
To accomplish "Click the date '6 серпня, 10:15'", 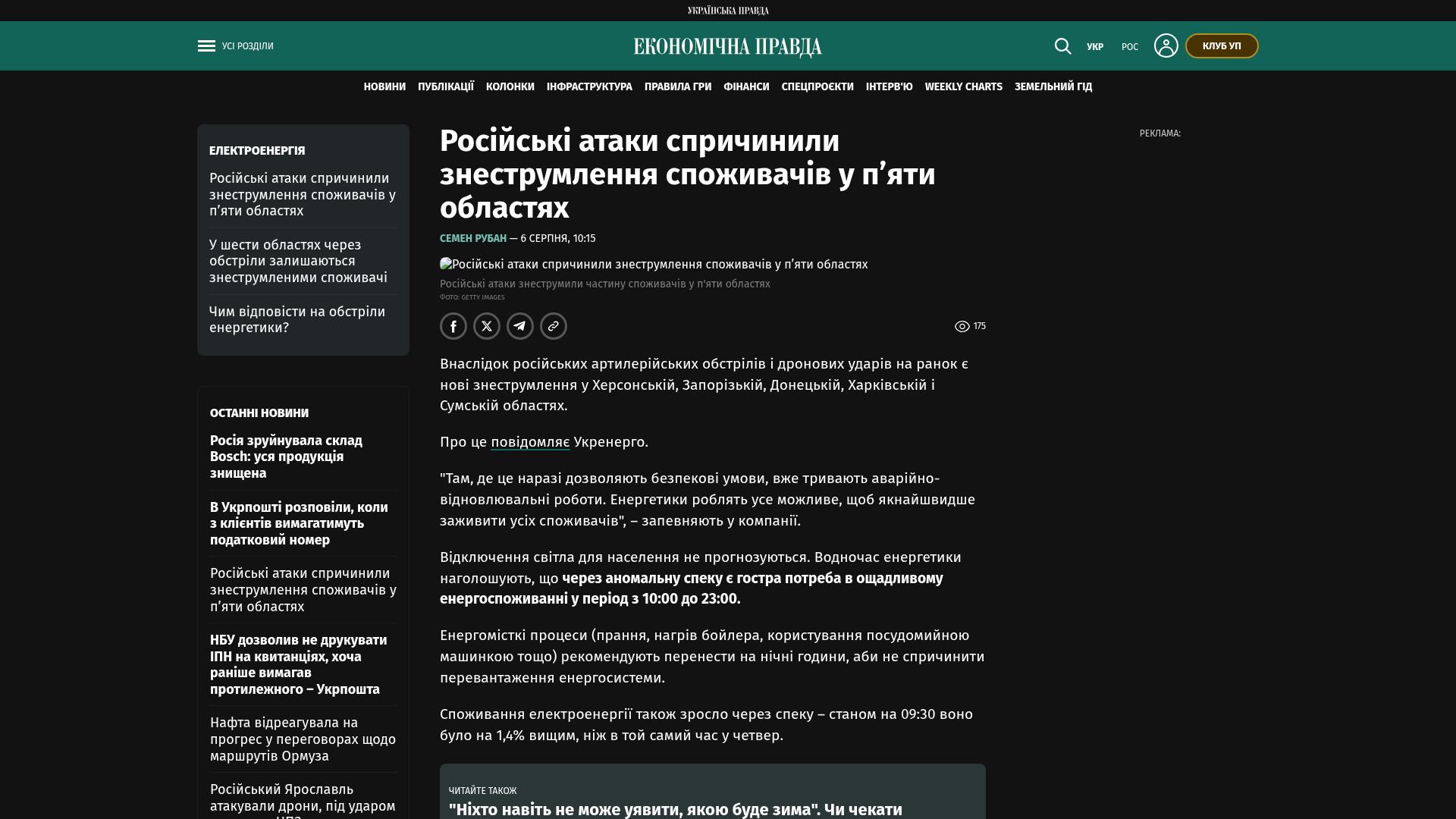I will pos(558,238).
